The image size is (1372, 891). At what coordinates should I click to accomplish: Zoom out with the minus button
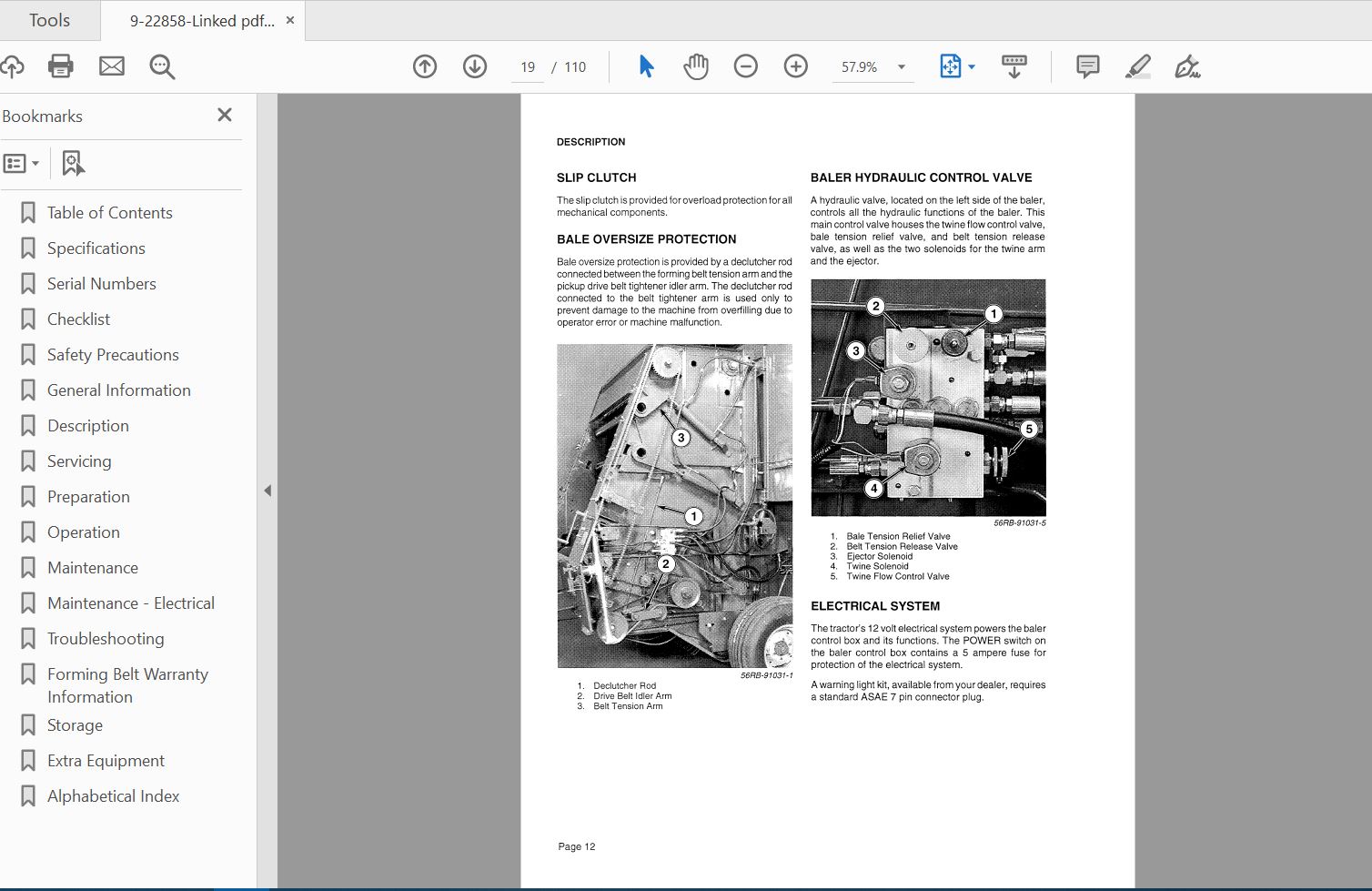tap(746, 66)
